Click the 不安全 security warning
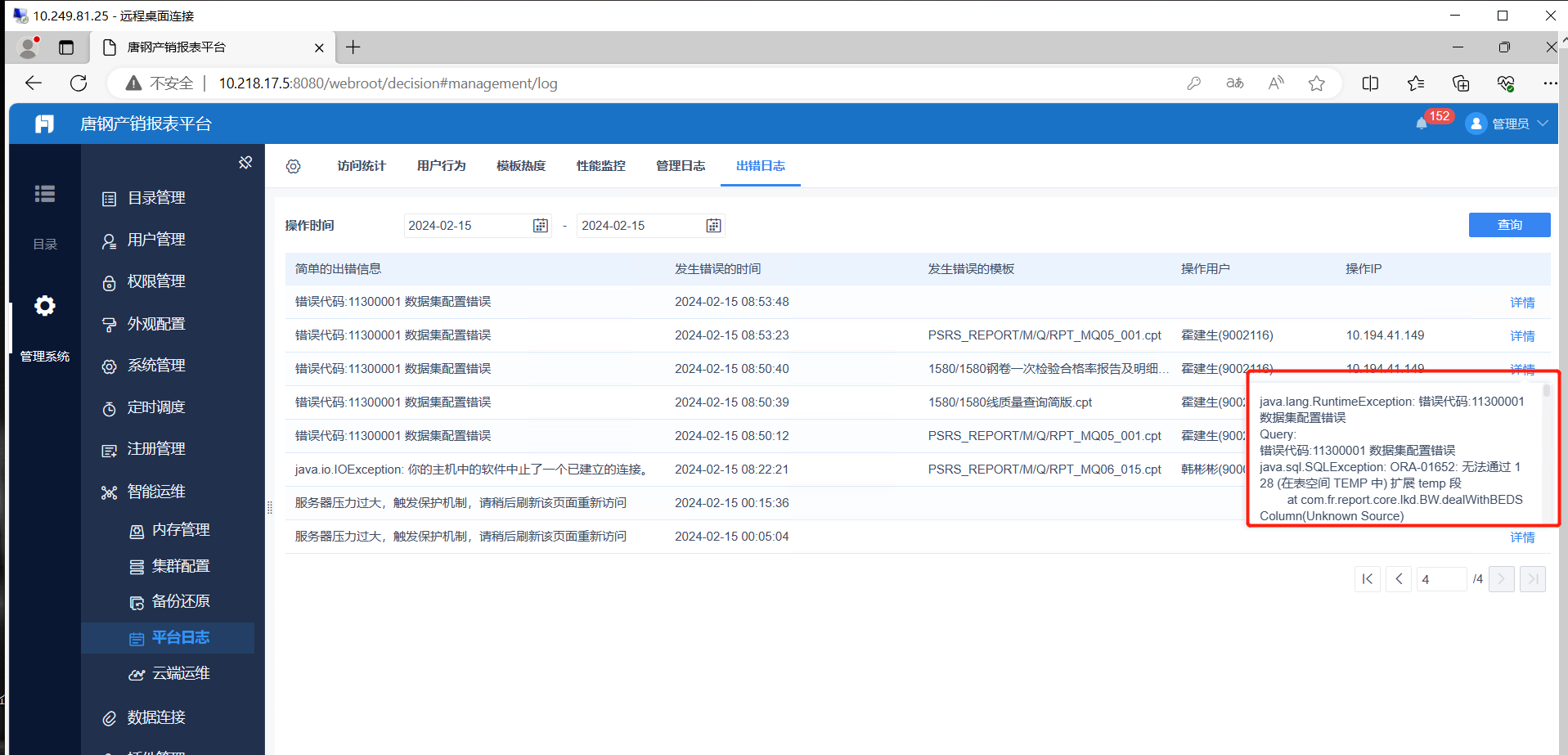This screenshot has width=1568, height=755. click(x=160, y=83)
